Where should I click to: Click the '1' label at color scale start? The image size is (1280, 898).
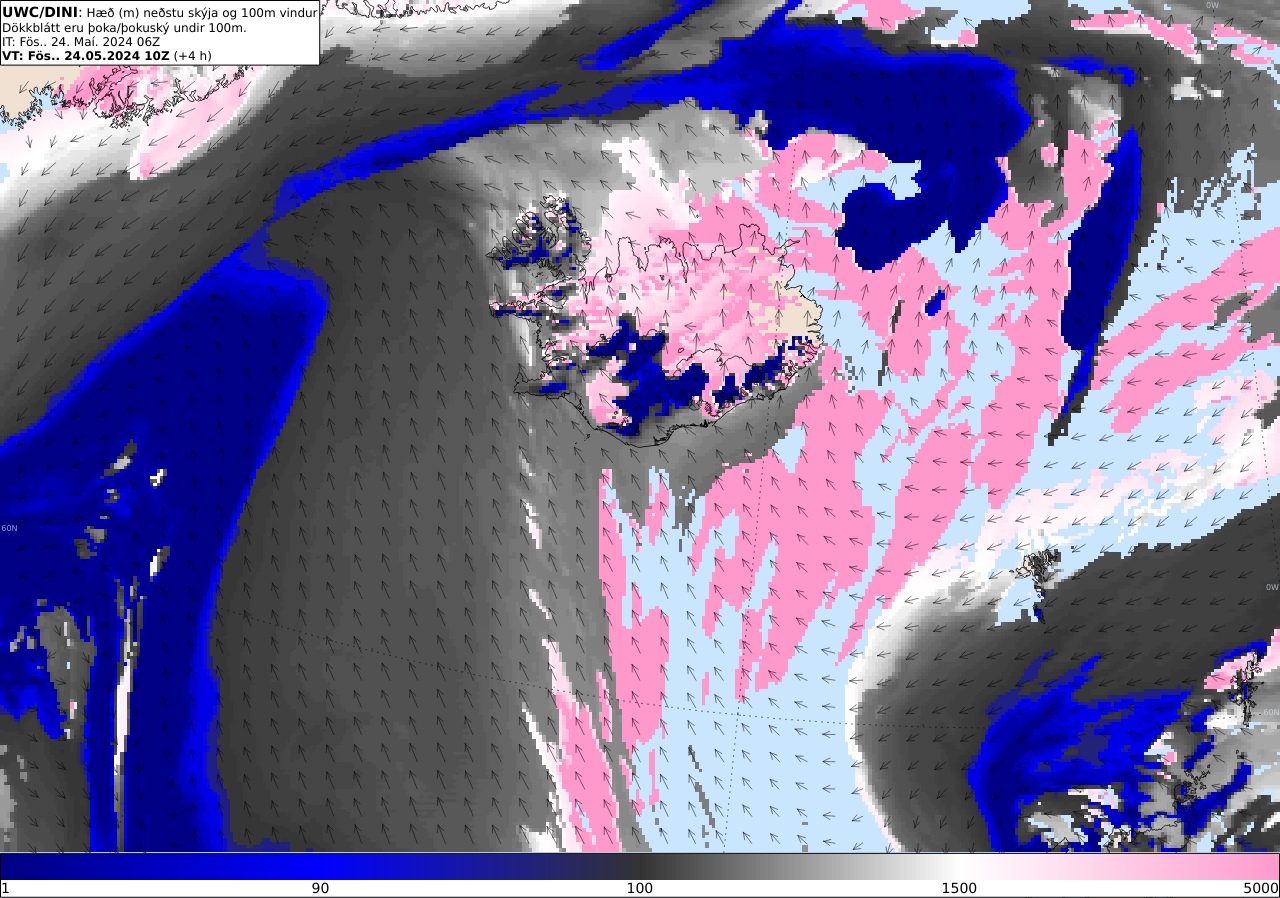point(5,888)
